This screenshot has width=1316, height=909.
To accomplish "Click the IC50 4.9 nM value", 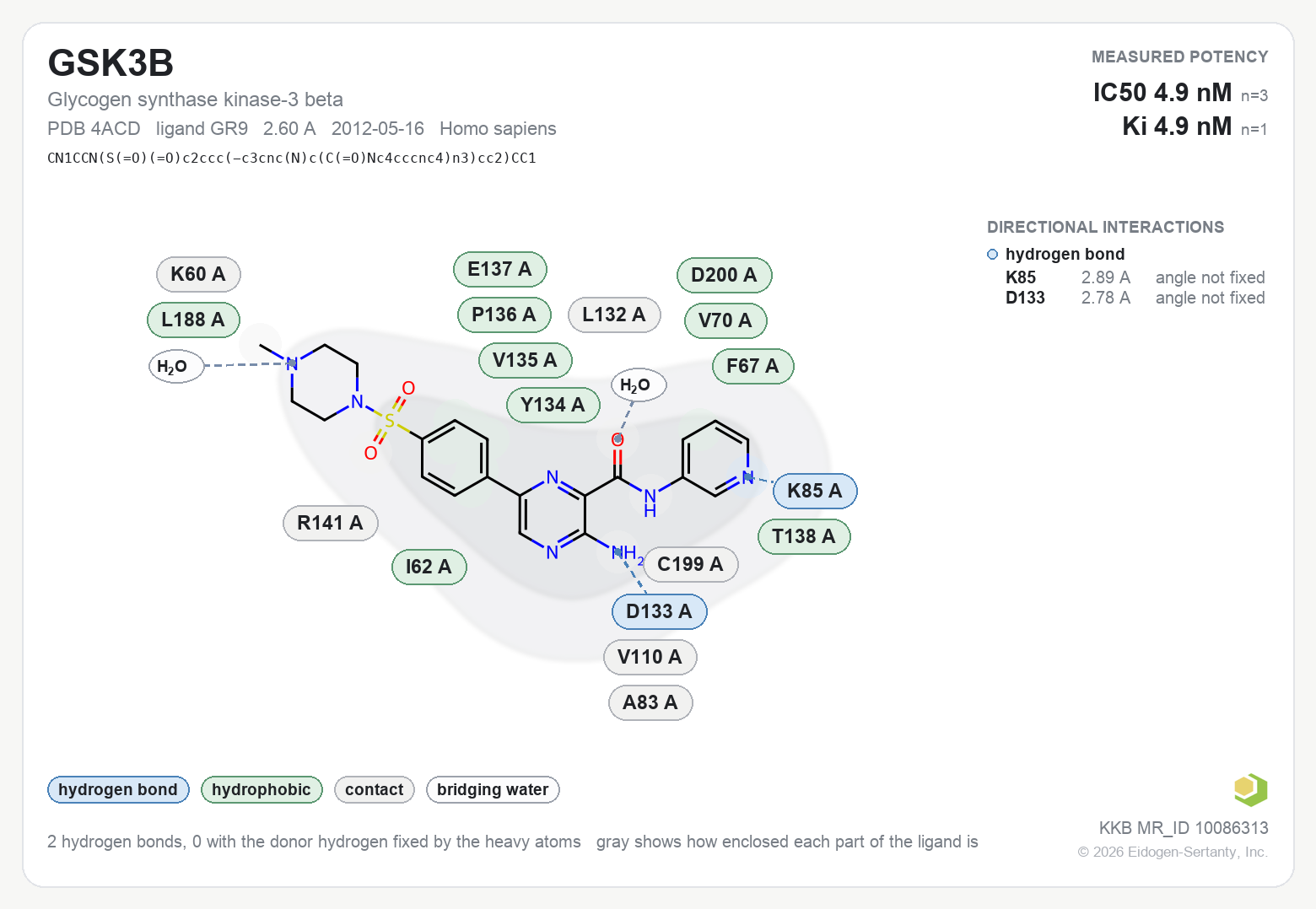I will [1162, 92].
